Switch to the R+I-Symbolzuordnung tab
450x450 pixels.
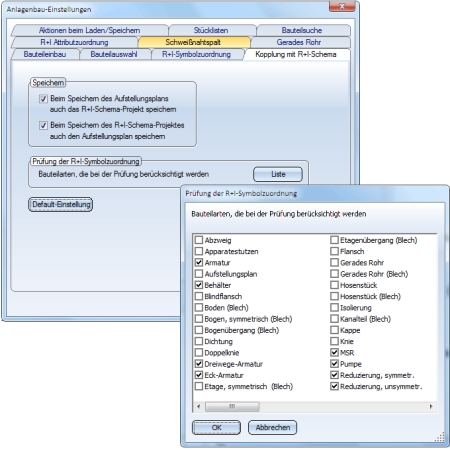tap(196, 54)
